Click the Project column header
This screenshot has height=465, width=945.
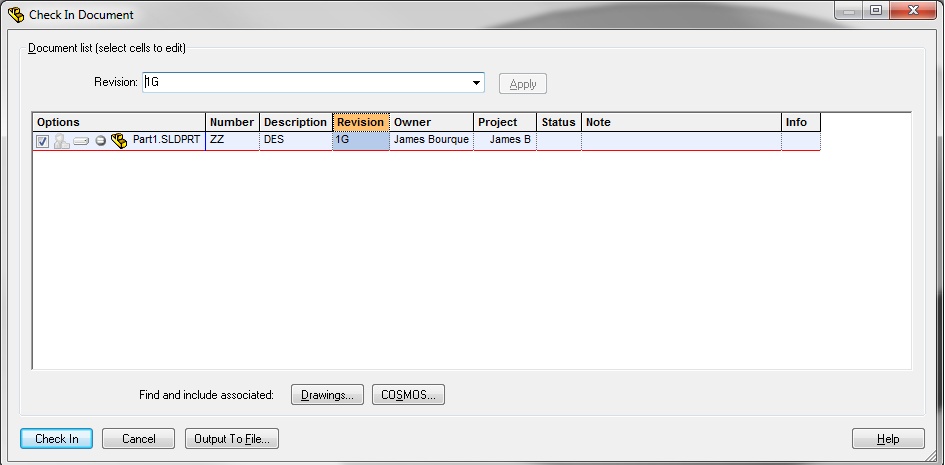(505, 122)
